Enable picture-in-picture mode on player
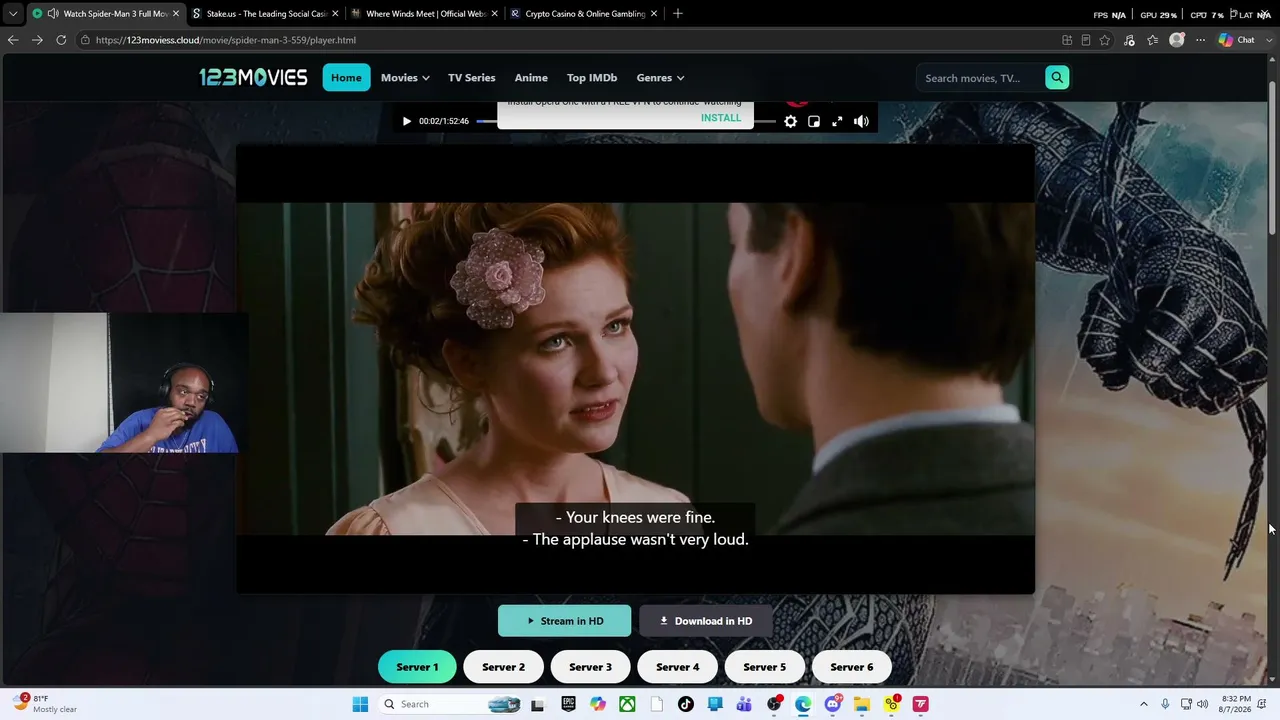 [814, 121]
